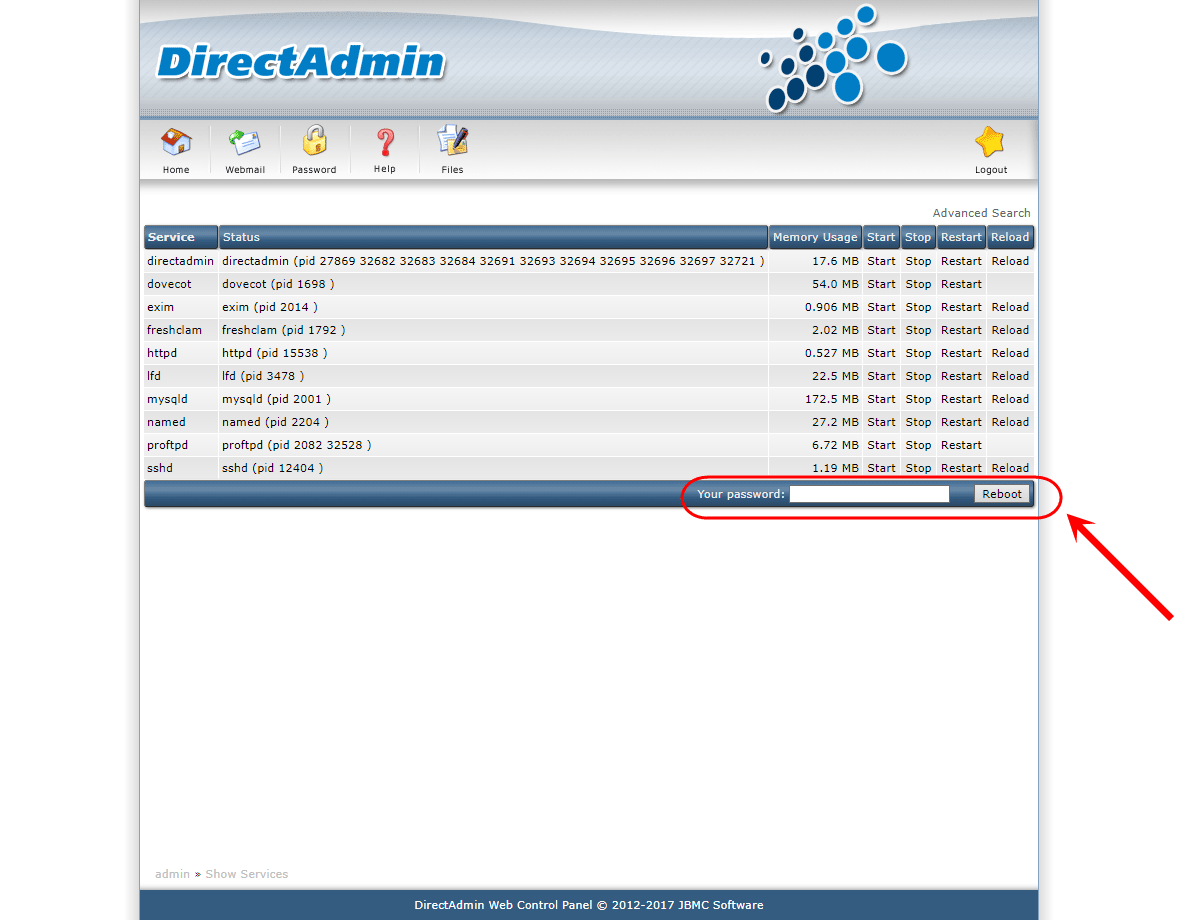1179x920 pixels.
Task: Open the Home icon in toolbar
Action: [x=176, y=142]
